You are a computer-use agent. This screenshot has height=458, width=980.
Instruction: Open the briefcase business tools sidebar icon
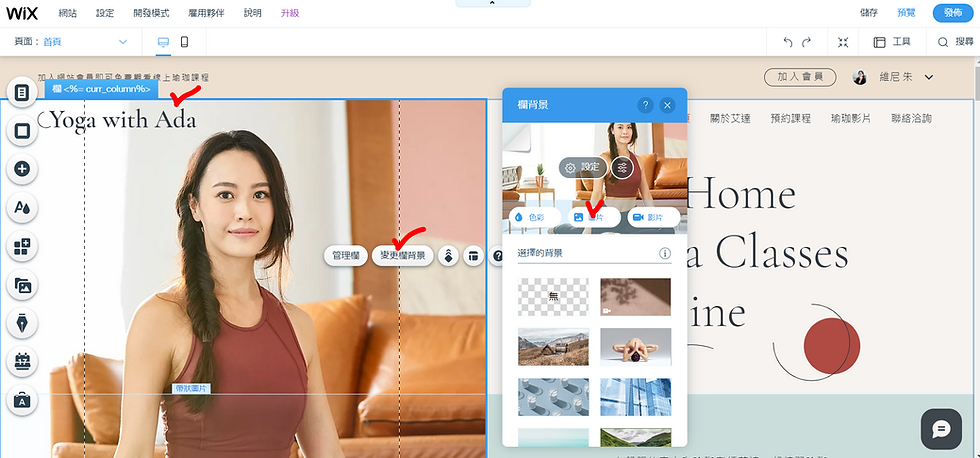22,401
